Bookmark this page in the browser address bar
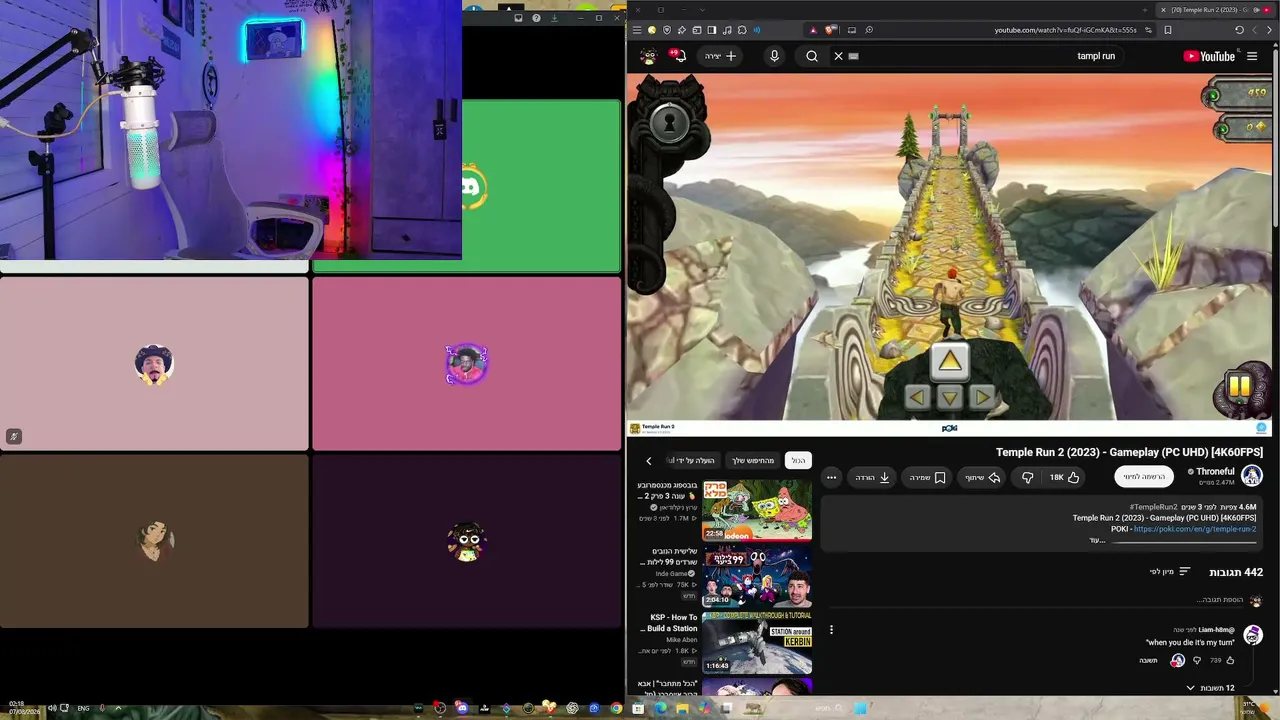 tap(1168, 30)
